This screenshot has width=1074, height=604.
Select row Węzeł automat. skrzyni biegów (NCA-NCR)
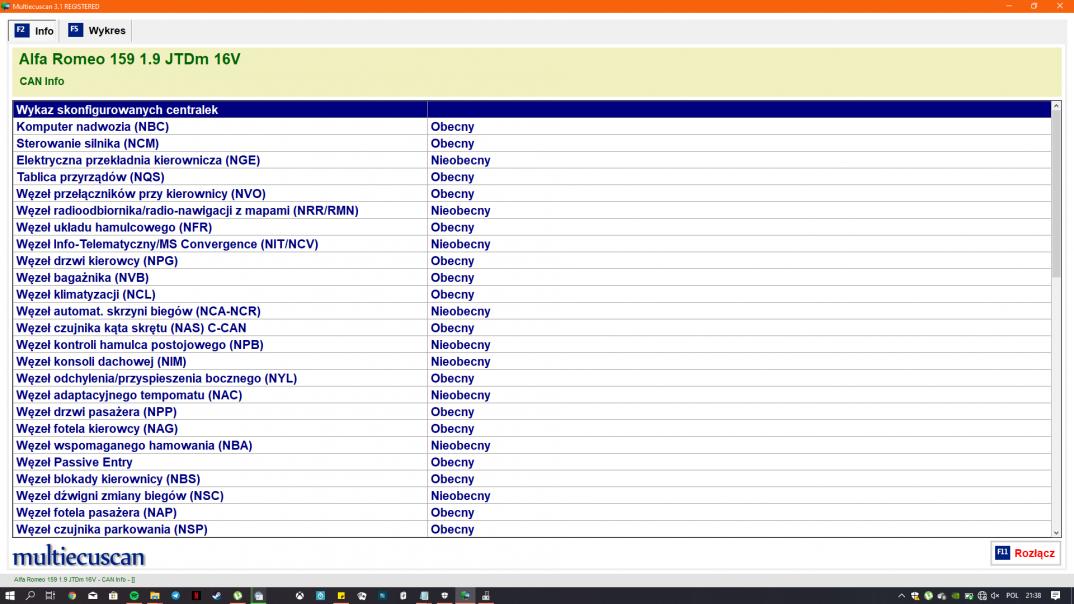[532, 311]
